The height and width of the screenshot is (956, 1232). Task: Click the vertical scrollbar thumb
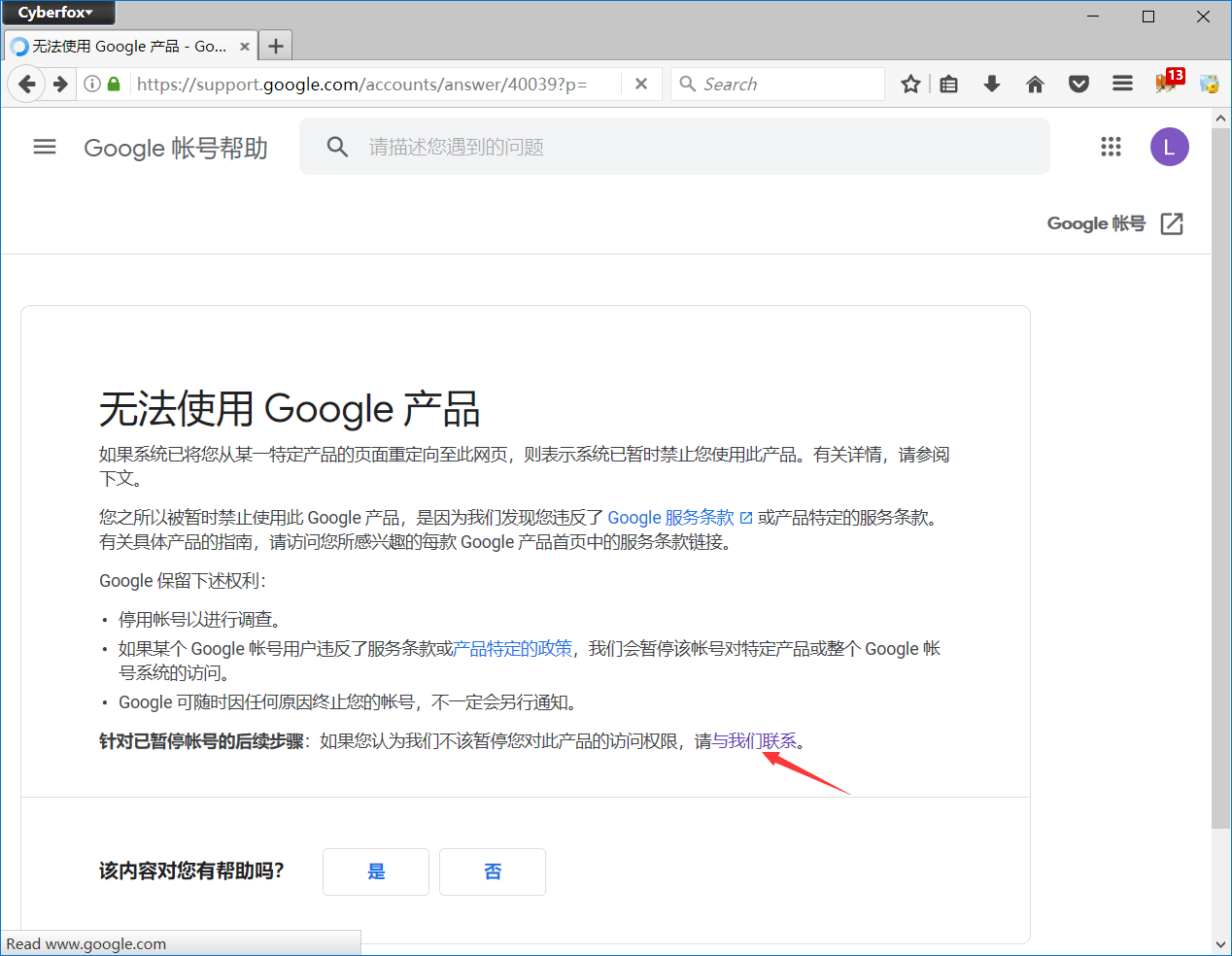click(x=1221, y=478)
